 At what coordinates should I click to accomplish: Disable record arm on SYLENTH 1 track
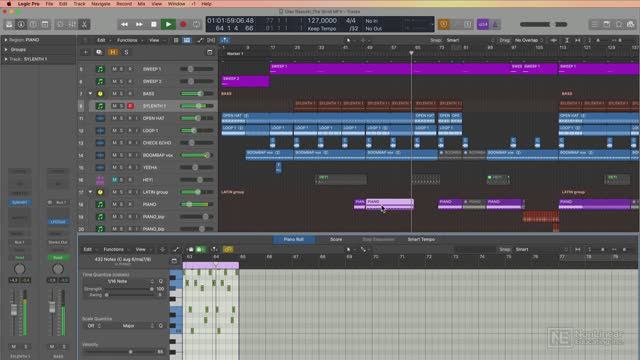(130, 106)
